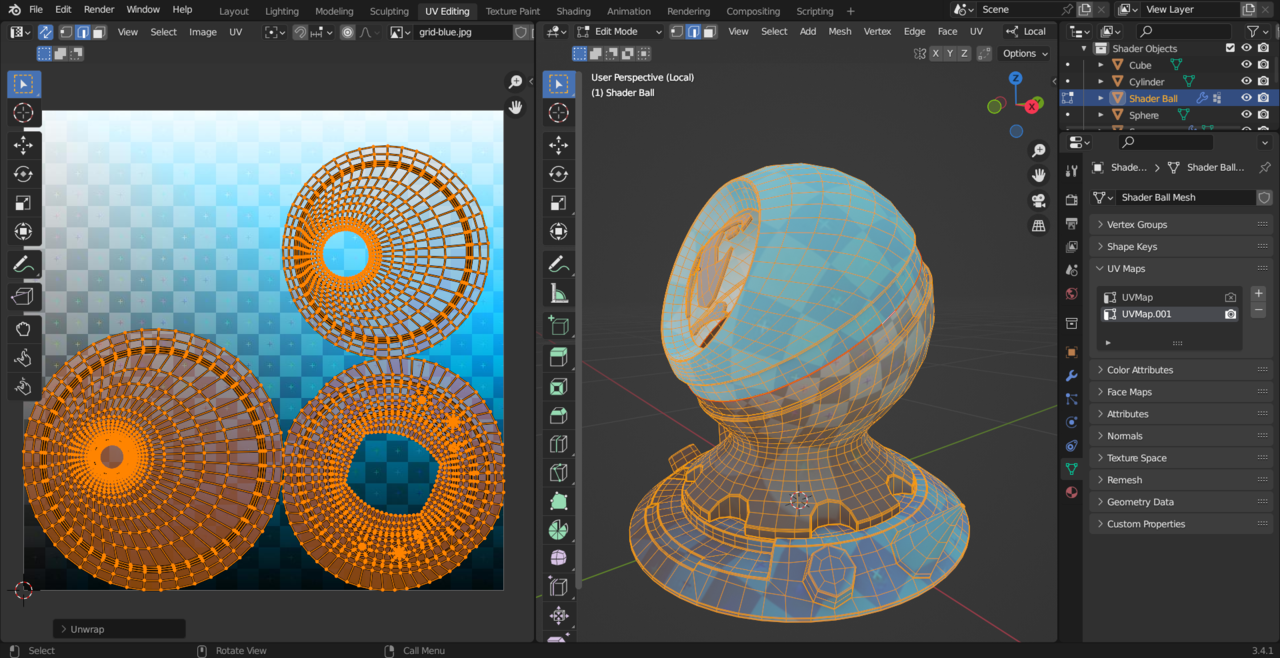Toggle Shader Objects collection checkbox
1280x658 pixels.
pos(1230,48)
